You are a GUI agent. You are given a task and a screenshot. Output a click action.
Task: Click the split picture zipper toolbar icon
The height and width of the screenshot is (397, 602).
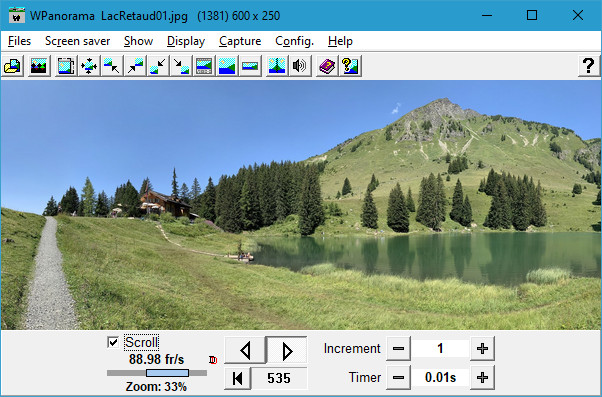(x=277, y=66)
